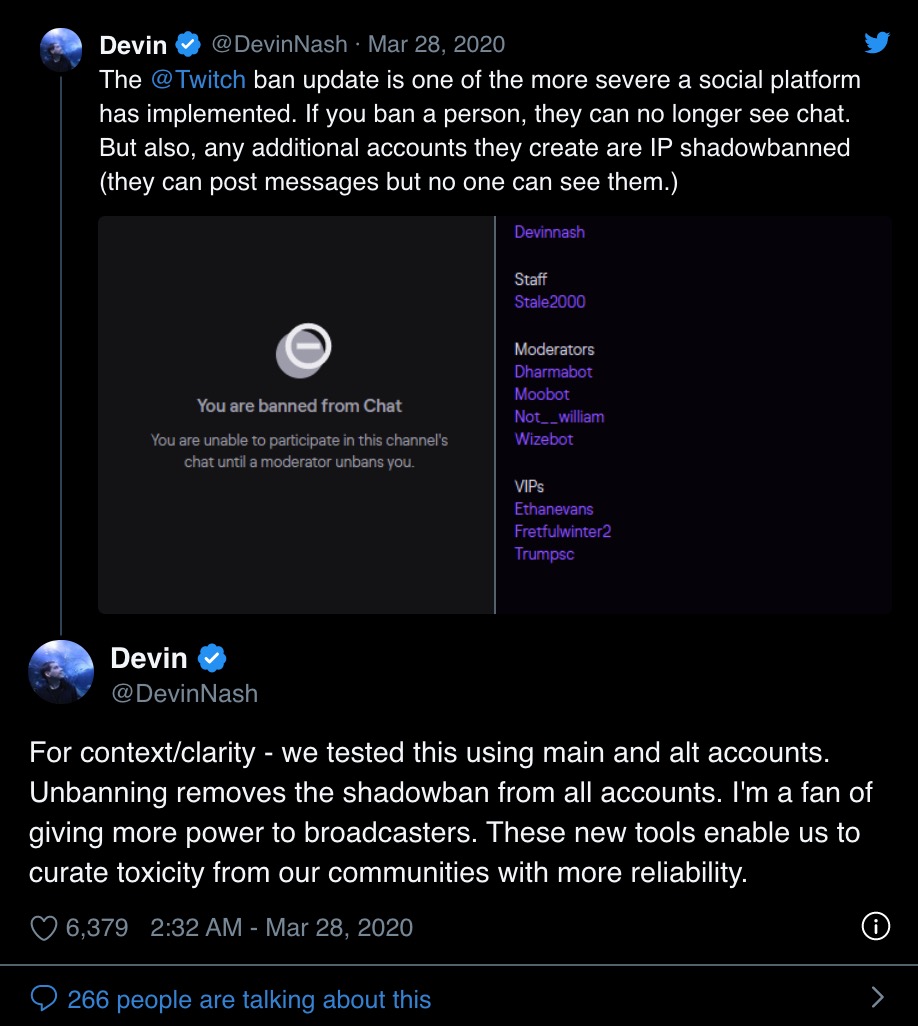Click the verified badge beside the lower Devin
The width and height of the screenshot is (918, 1026).
click(212, 658)
